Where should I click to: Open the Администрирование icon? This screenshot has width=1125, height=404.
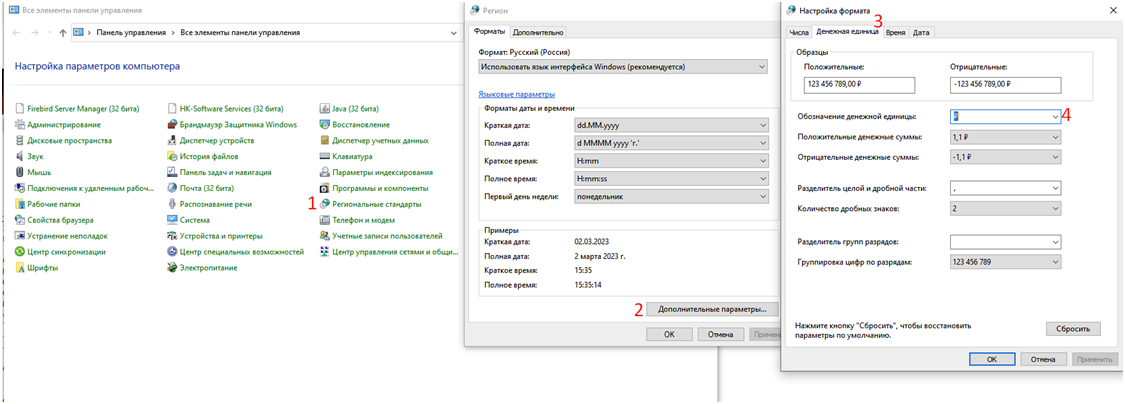(x=21, y=125)
